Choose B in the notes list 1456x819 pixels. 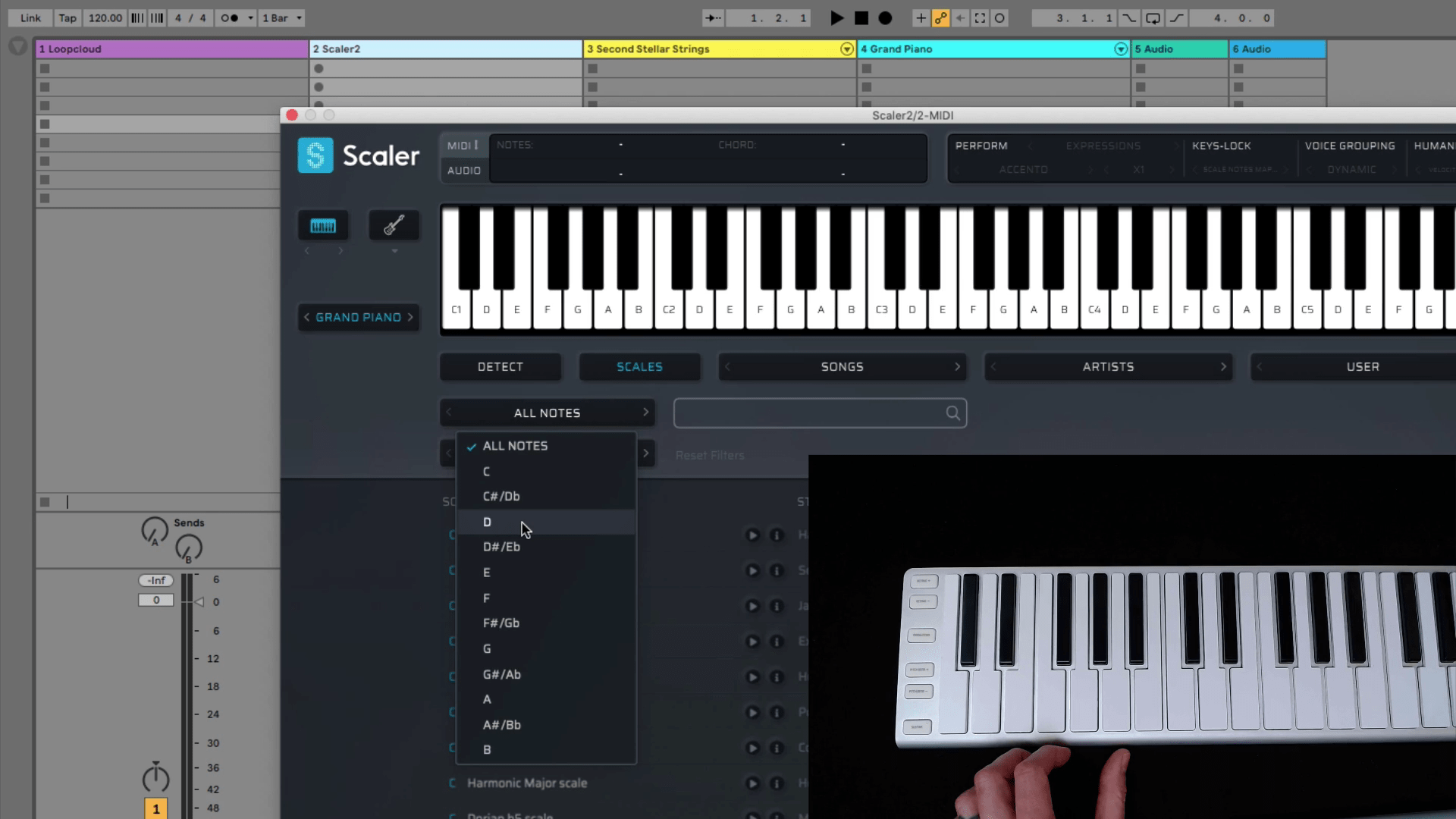click(x=546, y=750)
